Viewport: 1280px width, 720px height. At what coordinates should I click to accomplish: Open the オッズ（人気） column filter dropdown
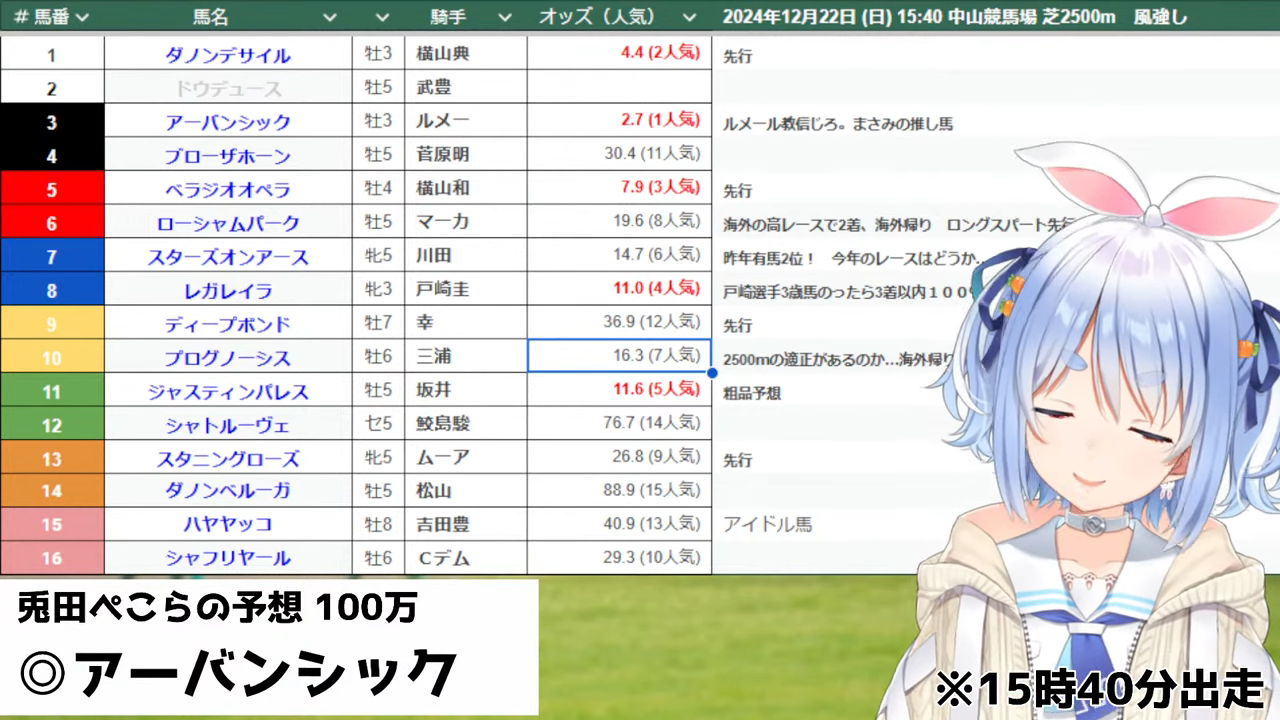pos(688,17)
